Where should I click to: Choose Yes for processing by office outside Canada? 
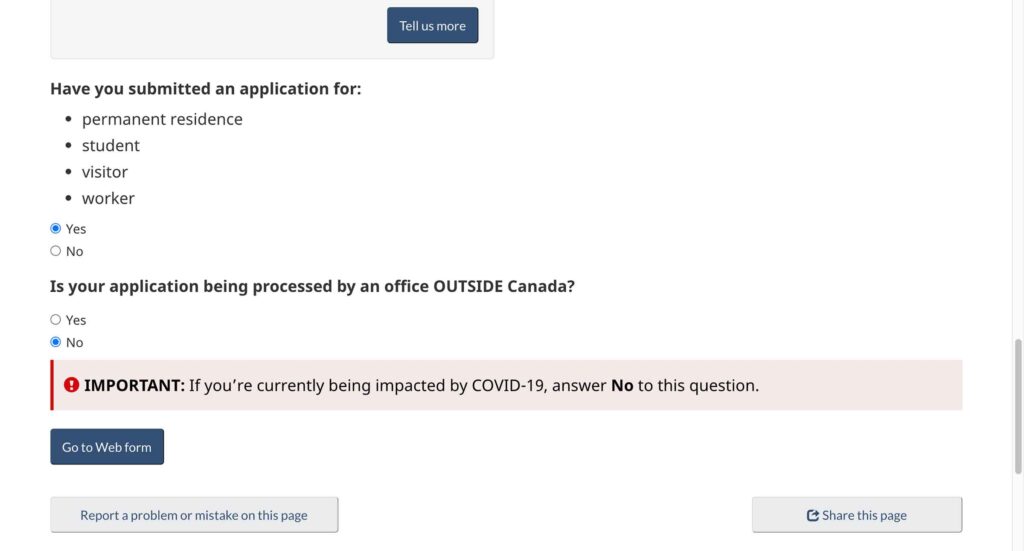pyautogui.click(x=56, y=320)
